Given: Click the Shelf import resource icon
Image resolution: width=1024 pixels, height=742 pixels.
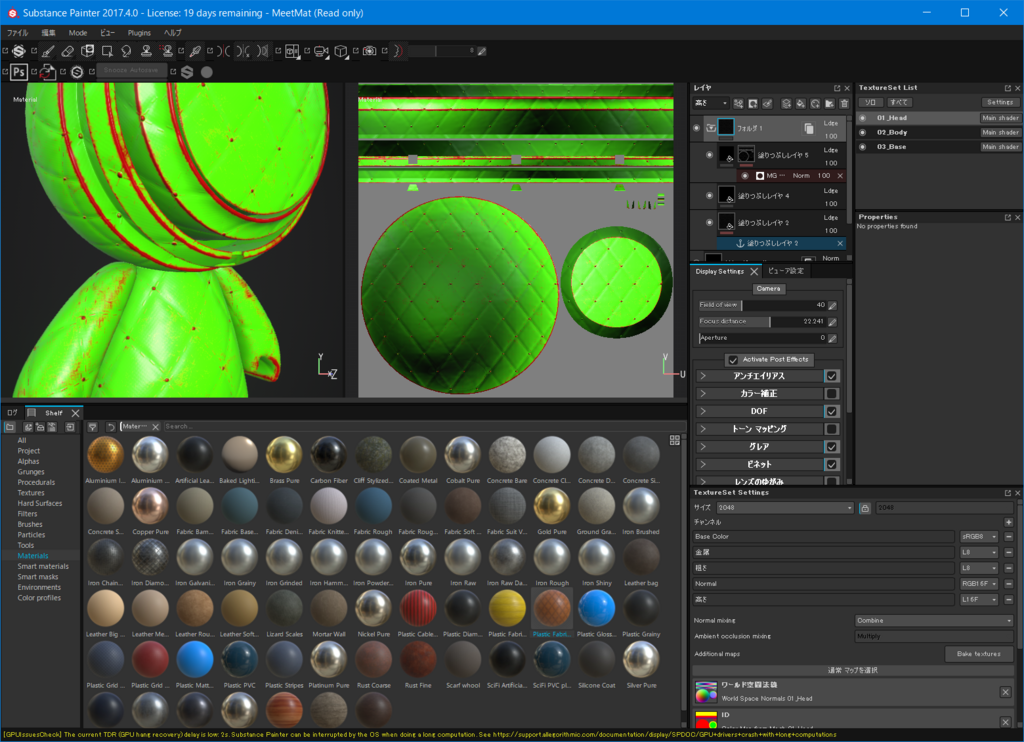Looking at the screenshot, I should click(70, 427).
